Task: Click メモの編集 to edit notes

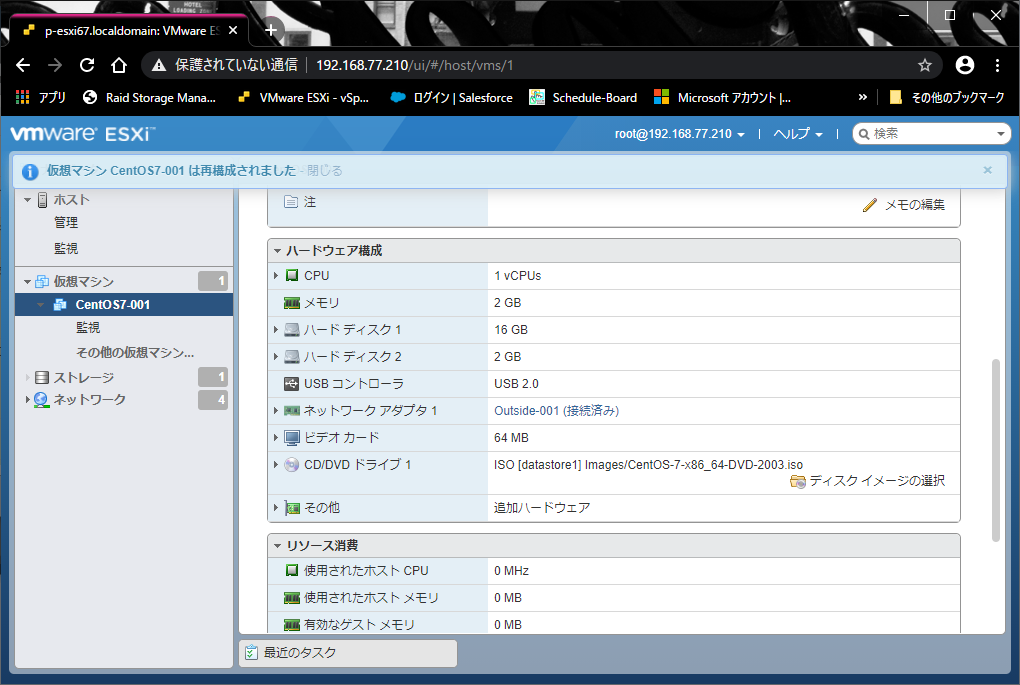Action: [x=904, y=205]
